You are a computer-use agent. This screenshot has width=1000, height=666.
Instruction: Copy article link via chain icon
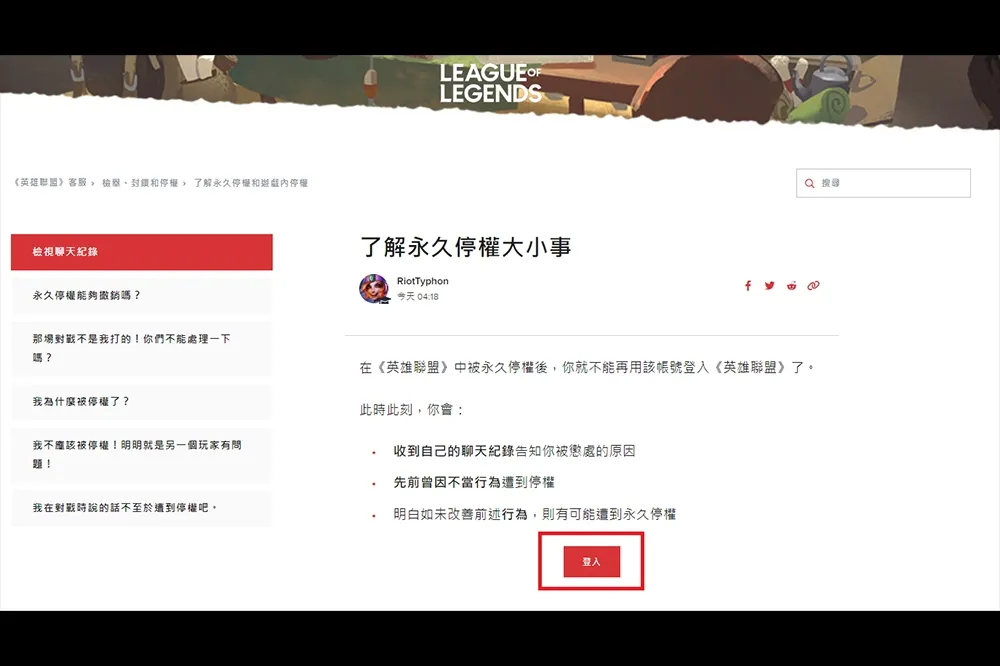pyautogui.click(x=813, y=286)
